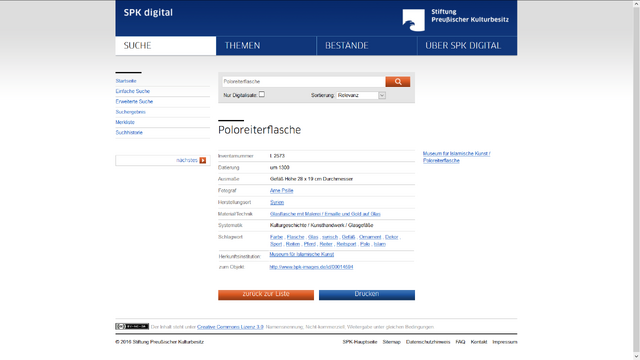Open the Museum für Islamische Kunst / Poloreiterflasche link

pyautogui.click(x=456, y=157)
